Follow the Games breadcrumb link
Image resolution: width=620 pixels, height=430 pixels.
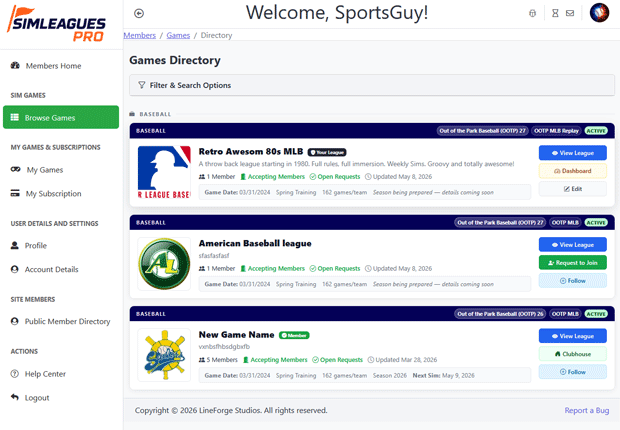(x=178, y=35)
